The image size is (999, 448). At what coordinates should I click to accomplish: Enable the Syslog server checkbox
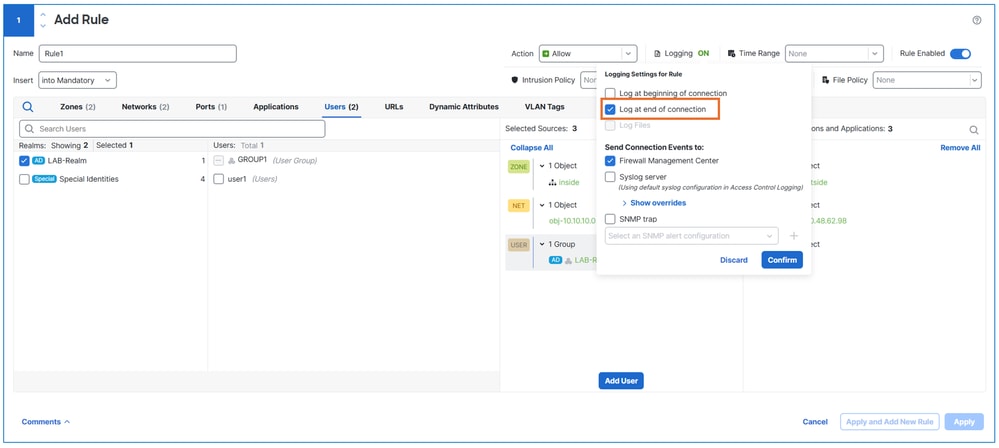pyautogui.click(x=610, y=177)
